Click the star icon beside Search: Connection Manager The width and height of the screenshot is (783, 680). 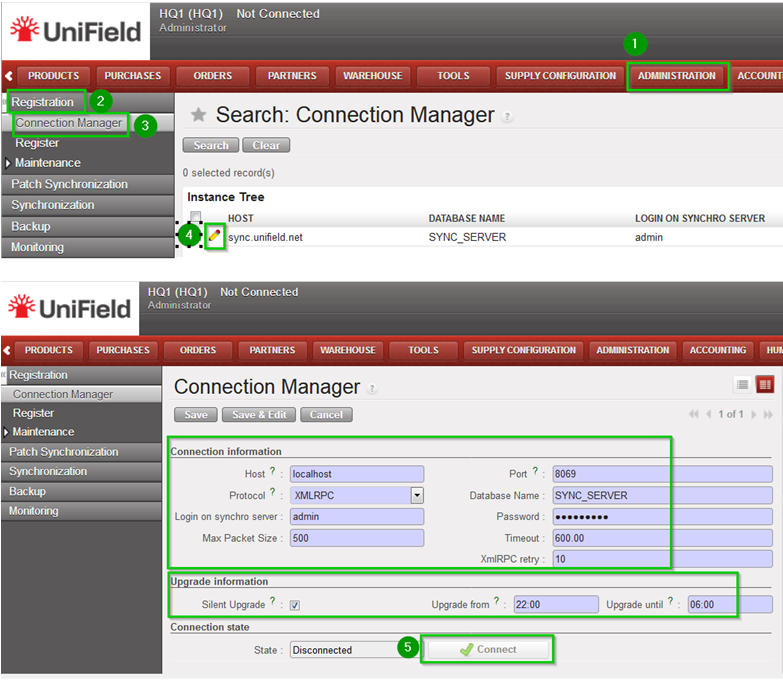click(198, 115)
